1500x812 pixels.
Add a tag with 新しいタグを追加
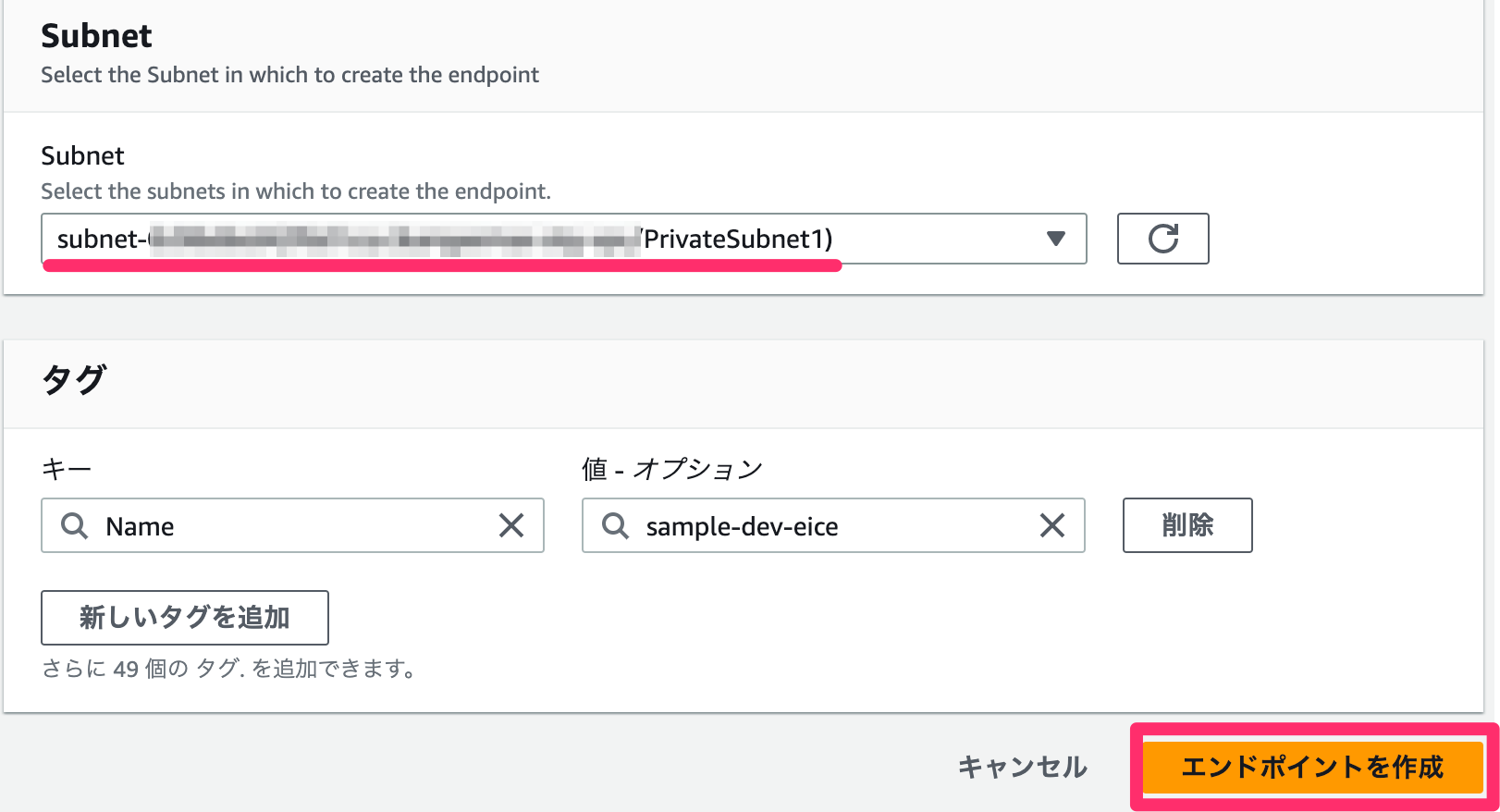tap(185, 617)
